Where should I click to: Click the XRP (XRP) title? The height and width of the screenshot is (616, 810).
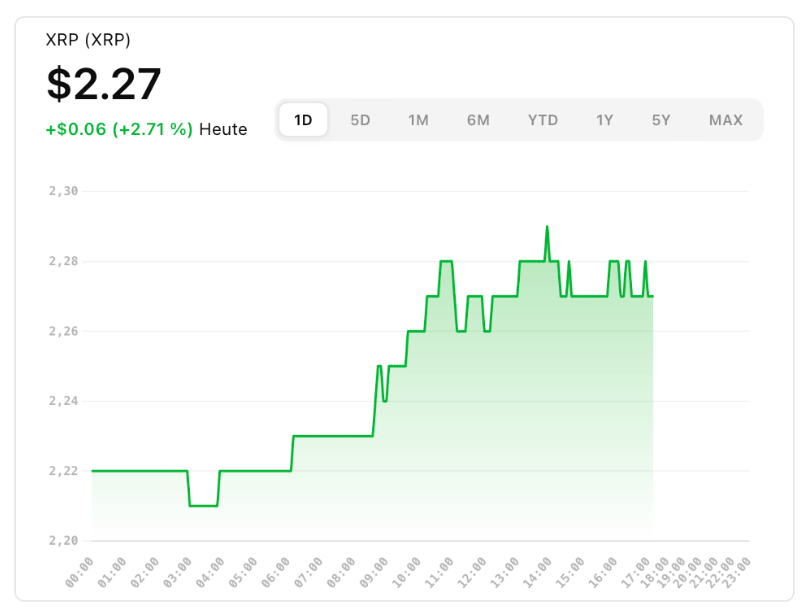(x=88, y=40)
